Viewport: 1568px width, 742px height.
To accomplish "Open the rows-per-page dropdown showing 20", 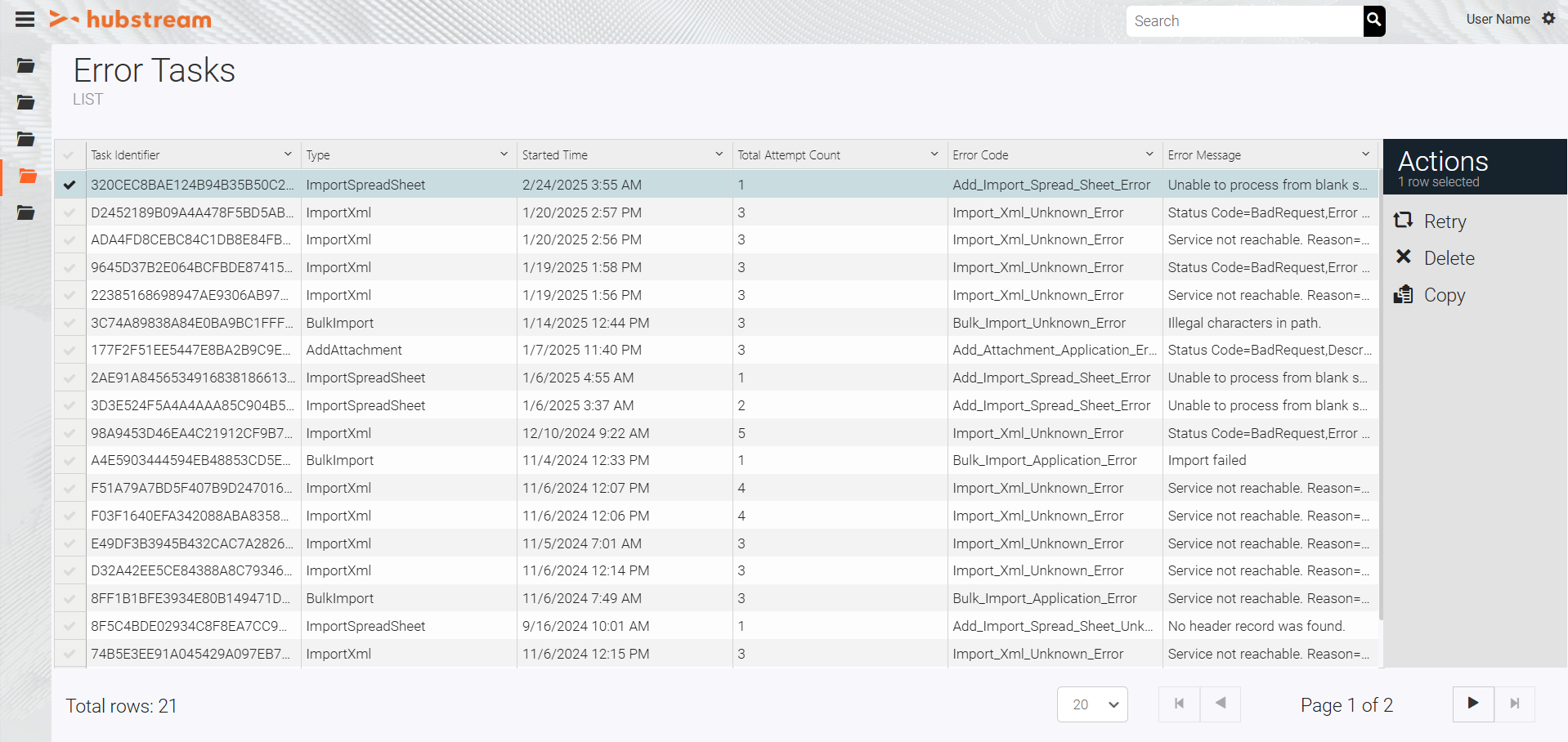I will (x=1091, y=704).
